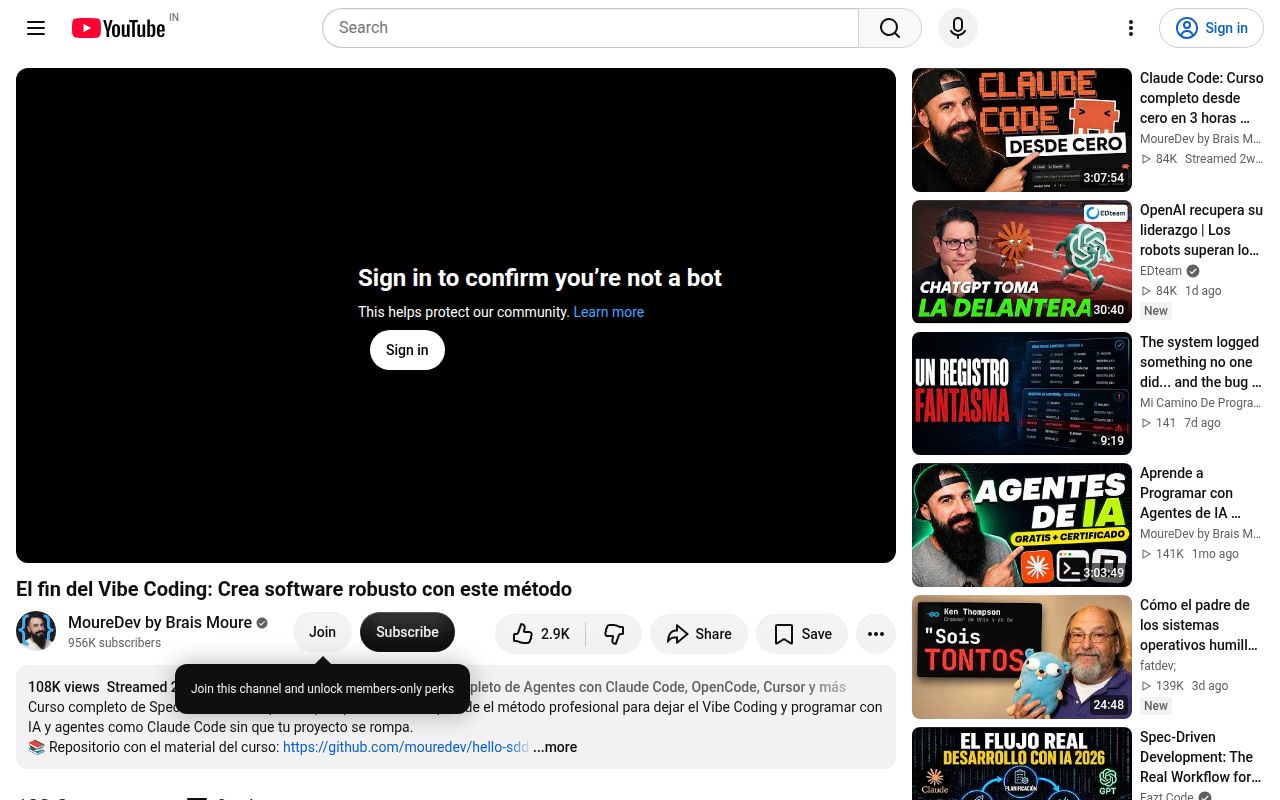Open Agentes de IA thumbnail
This screenshot has width=1280, height=800.
pyautogui.click(x=1022, y=525)
